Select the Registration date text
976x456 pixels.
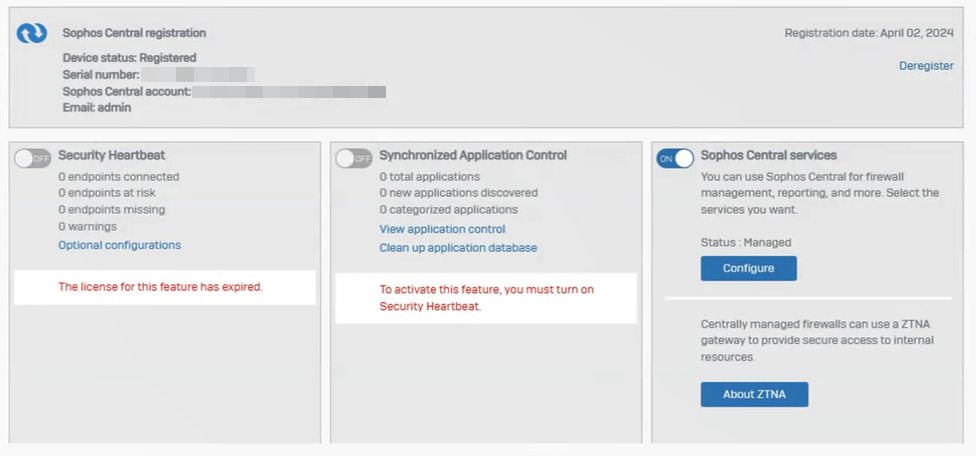869,33
